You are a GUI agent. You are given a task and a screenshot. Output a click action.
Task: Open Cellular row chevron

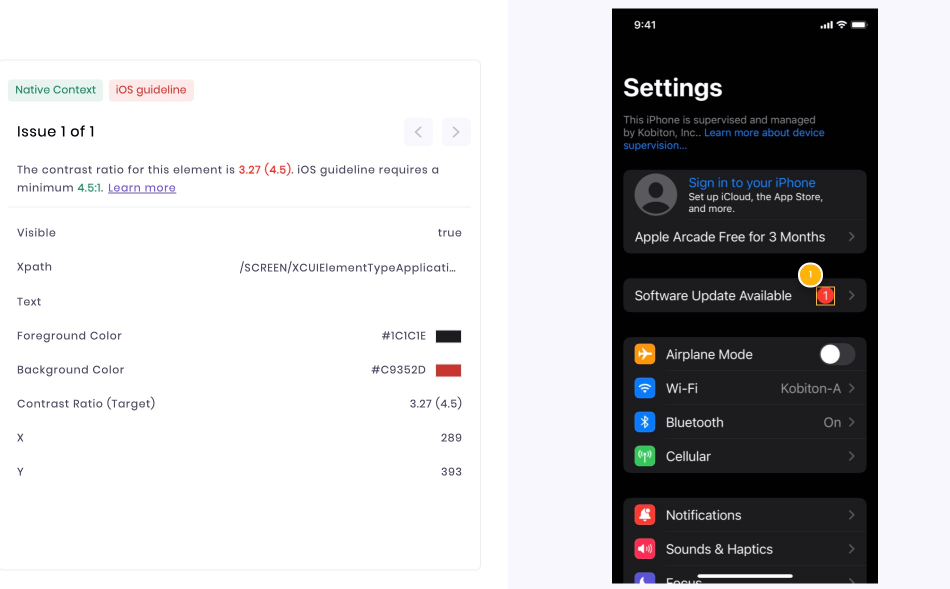[852, 456]
